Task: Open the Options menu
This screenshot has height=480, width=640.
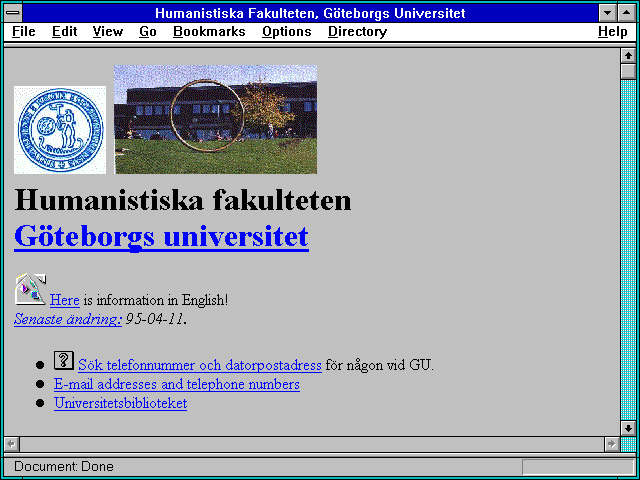Action: coord(287,32)
